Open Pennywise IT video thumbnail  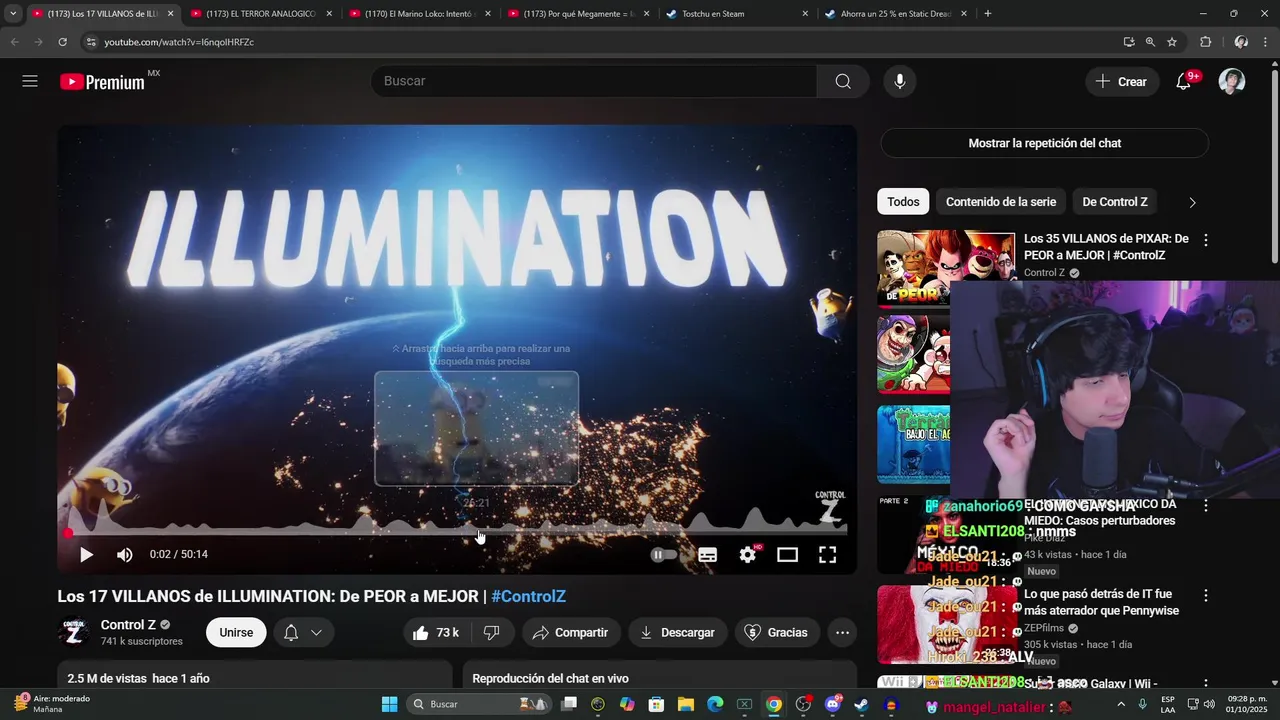946,624
